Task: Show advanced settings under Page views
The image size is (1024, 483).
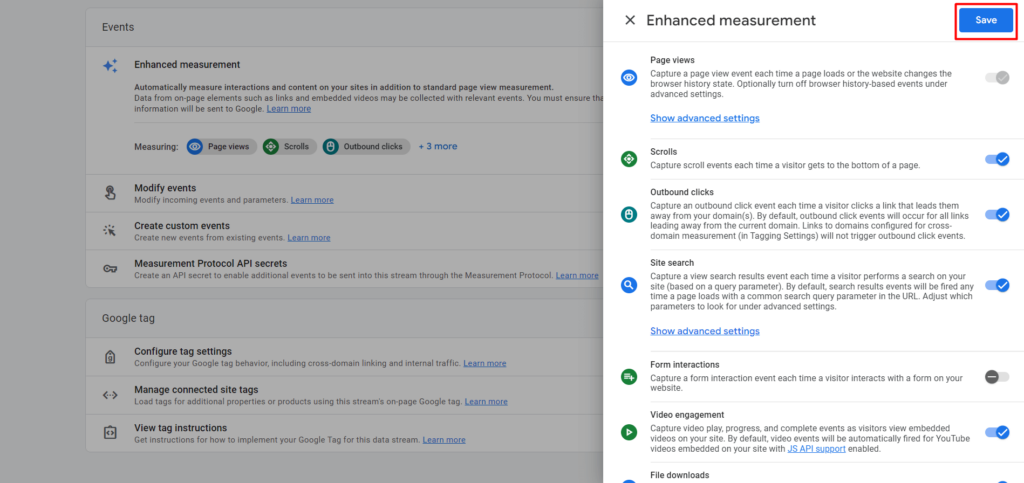Action: [x=705, y=118]
